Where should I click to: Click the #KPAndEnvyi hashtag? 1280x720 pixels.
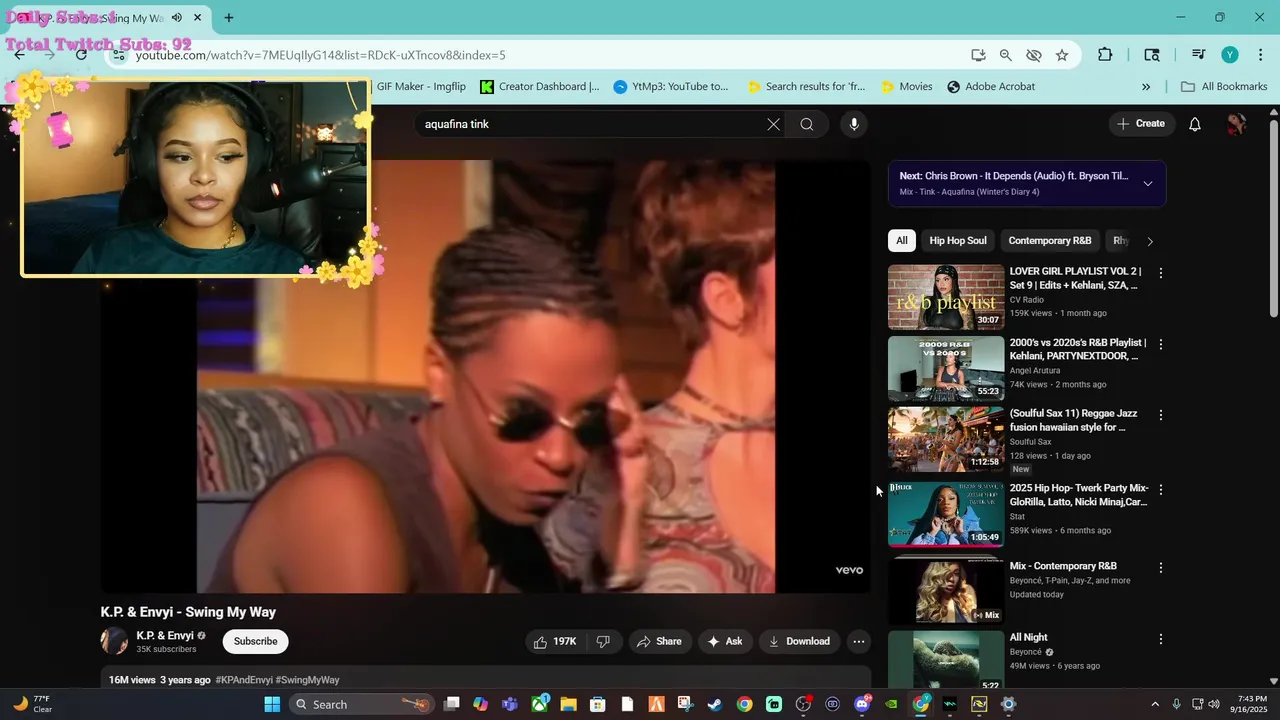point(243,680)
